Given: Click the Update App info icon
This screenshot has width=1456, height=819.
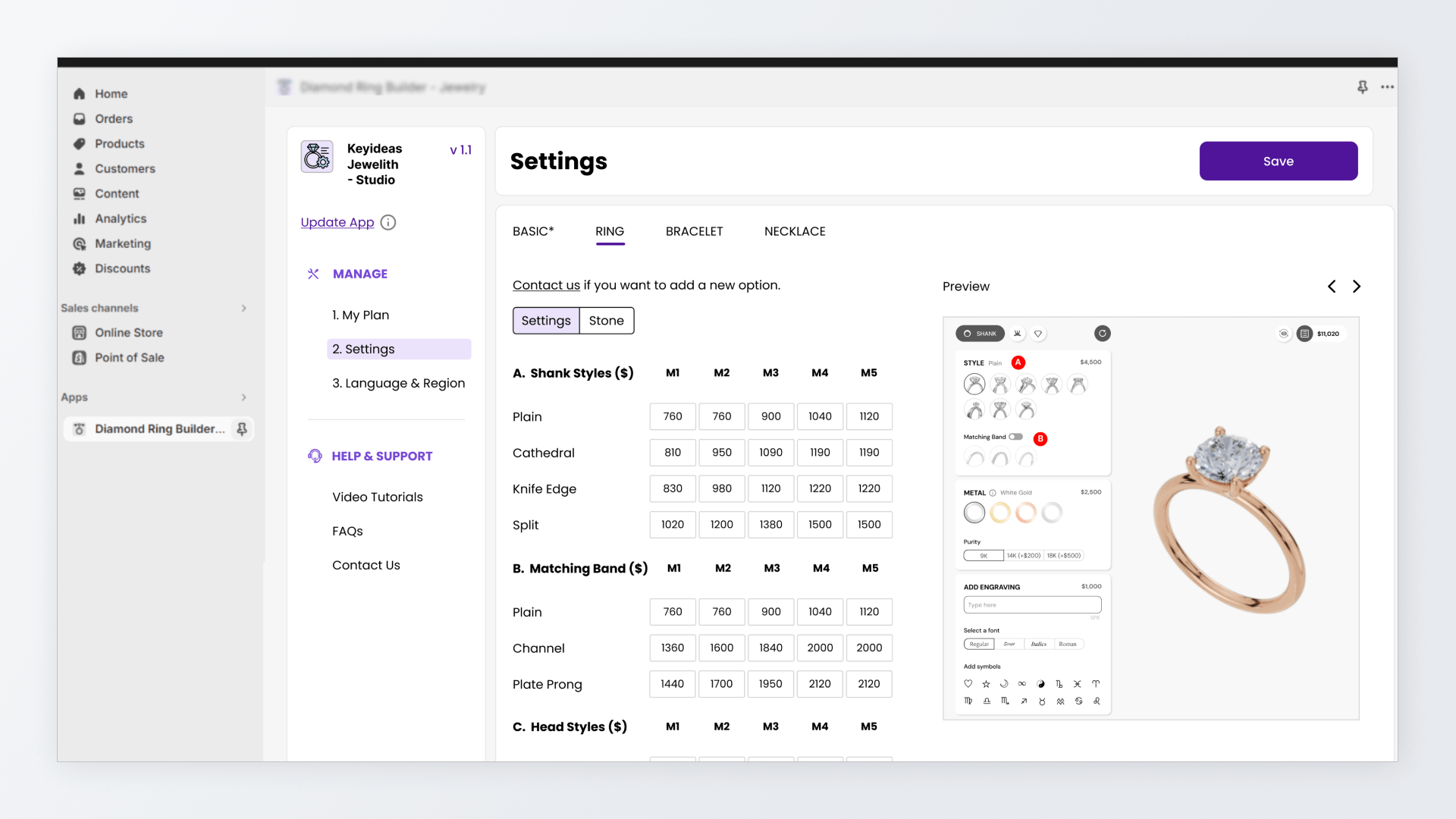Looking at the screenshot, I should 388,222.
